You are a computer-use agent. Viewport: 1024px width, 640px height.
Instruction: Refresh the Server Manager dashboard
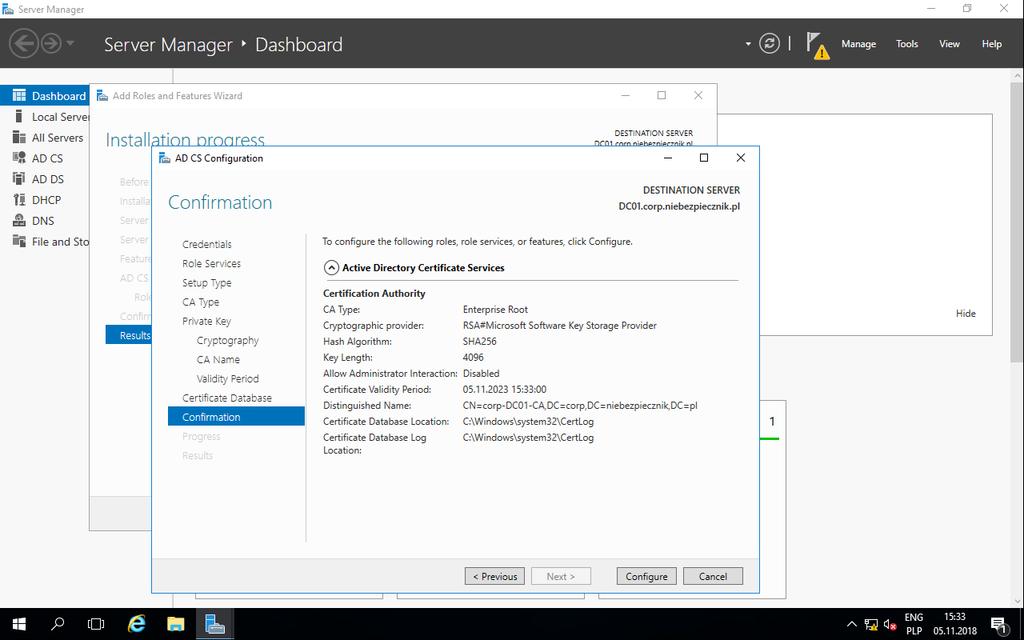coord(769,44)
